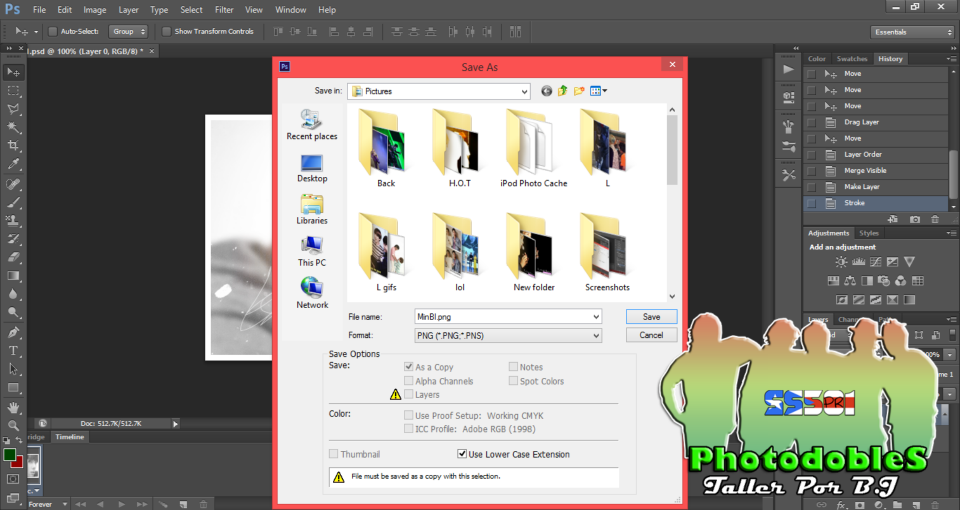The image size is (960, 510).
Task: Toggle the Alpha Channels checkbox
Action: coord(408,381)
